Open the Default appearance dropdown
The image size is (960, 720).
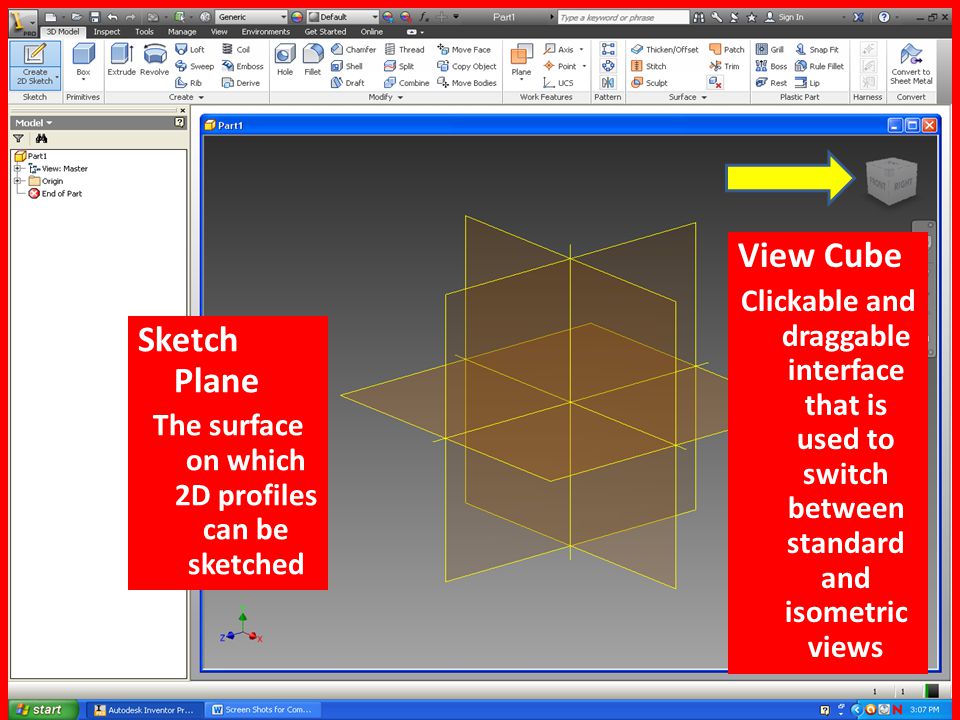pyautogui.click(x=343, y=17)
